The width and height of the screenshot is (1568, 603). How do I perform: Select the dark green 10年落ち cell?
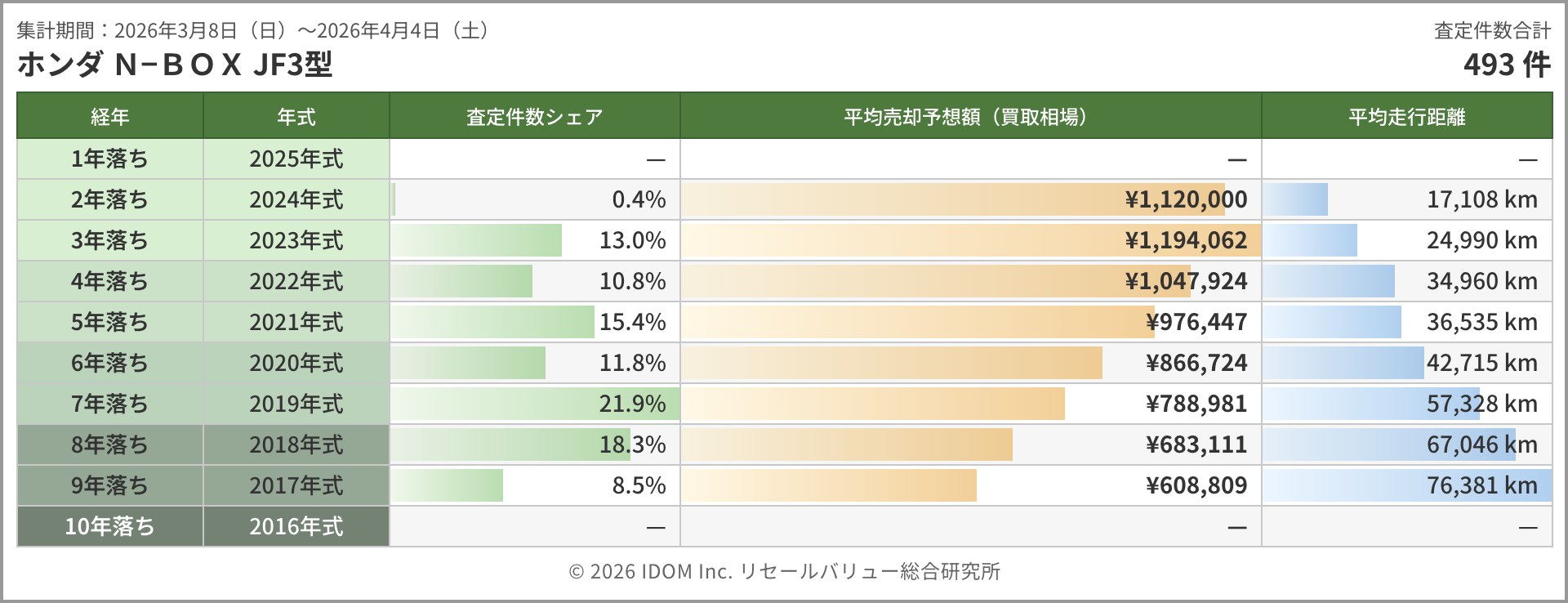[x=109, y=526]
